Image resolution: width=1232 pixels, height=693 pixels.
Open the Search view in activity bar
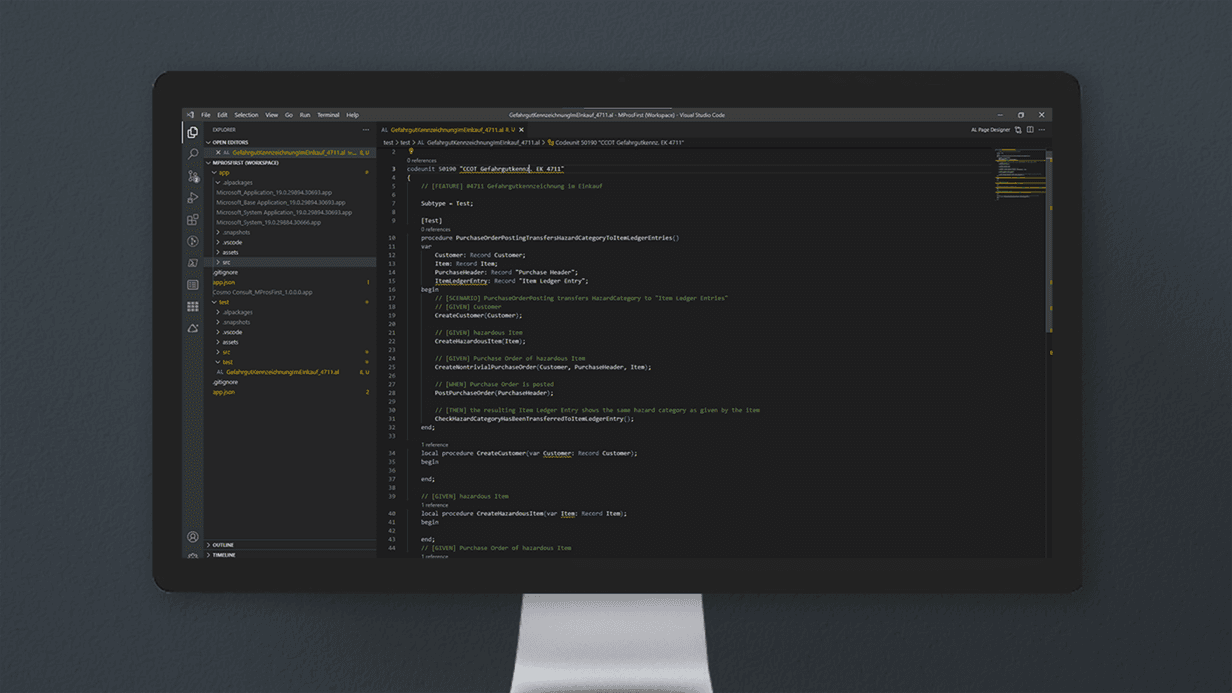[193, 154]
